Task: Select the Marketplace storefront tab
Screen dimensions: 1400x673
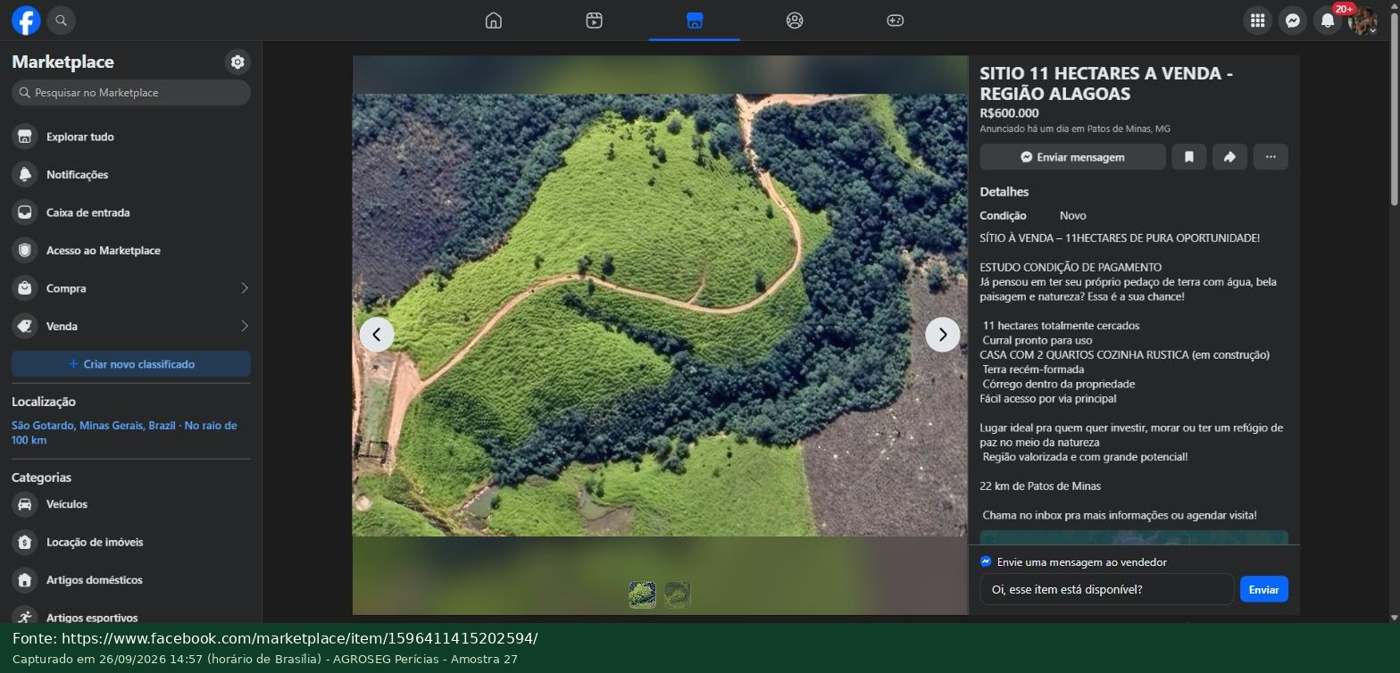Action: (694, 20)
